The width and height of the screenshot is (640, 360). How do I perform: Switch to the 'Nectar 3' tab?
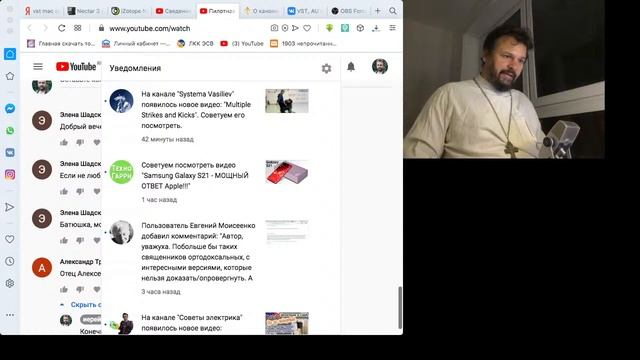[x=86, y=11]
